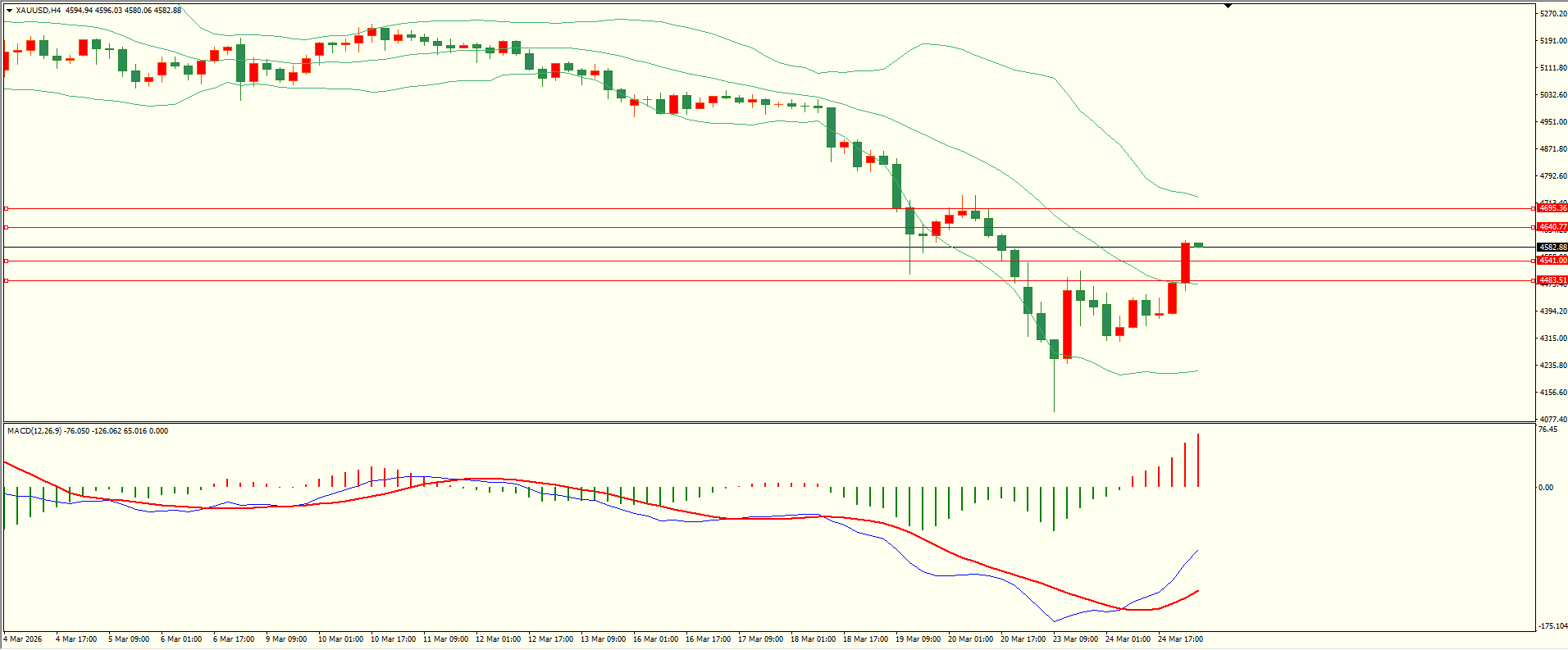
Task: Click the 18 Mar 17:00 time axis label
Action: pos(865,639)
